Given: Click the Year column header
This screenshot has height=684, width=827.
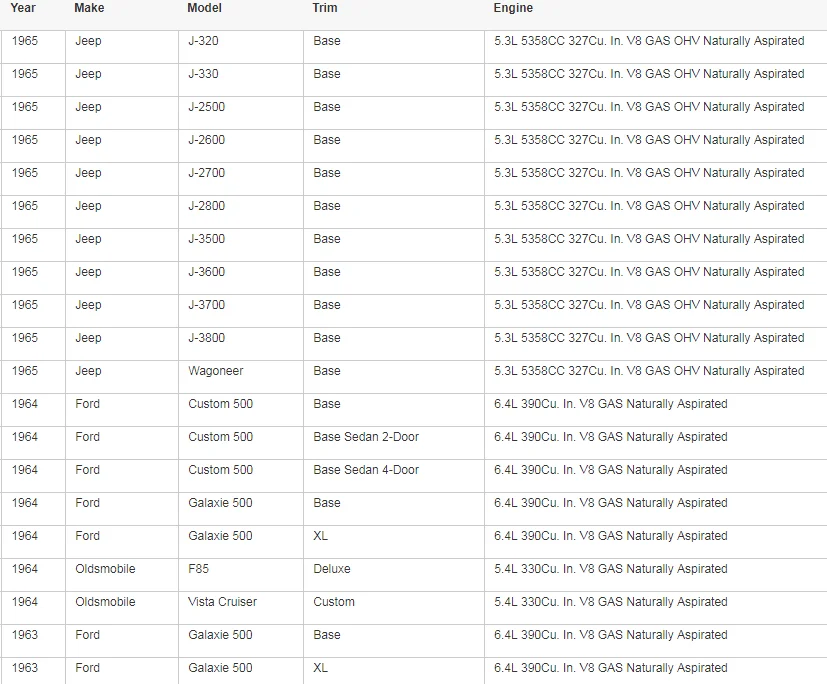Looking at the screenshot, I should pos(23,8).
